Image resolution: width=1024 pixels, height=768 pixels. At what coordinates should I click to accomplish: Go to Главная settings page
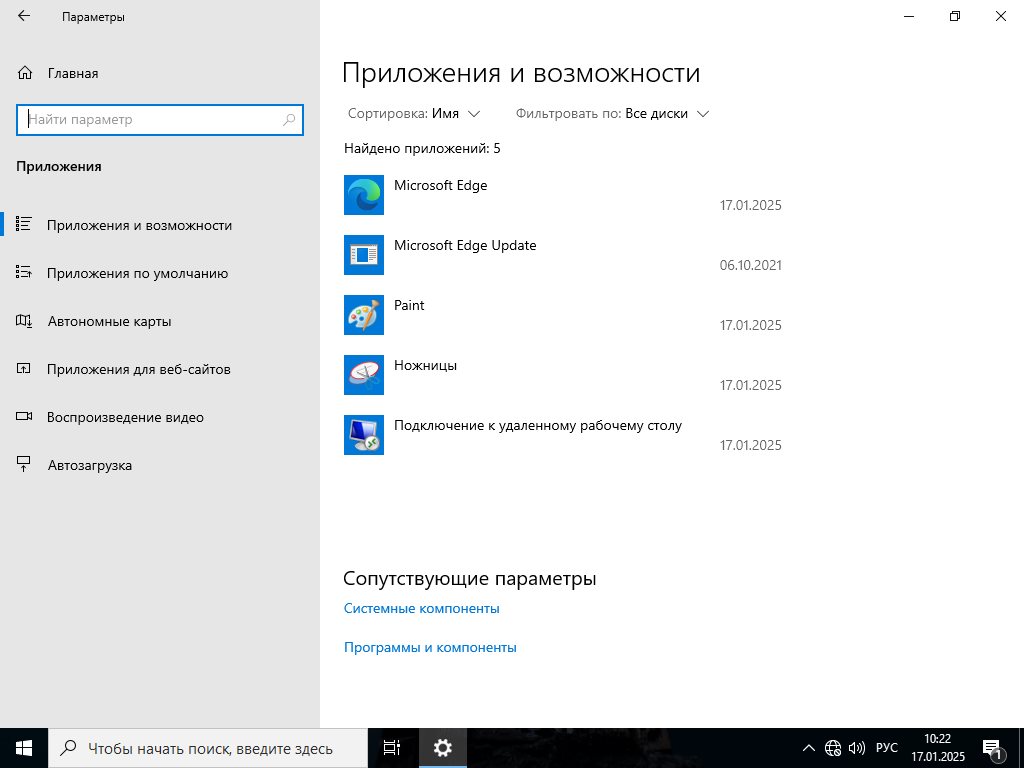coord(72,73)
